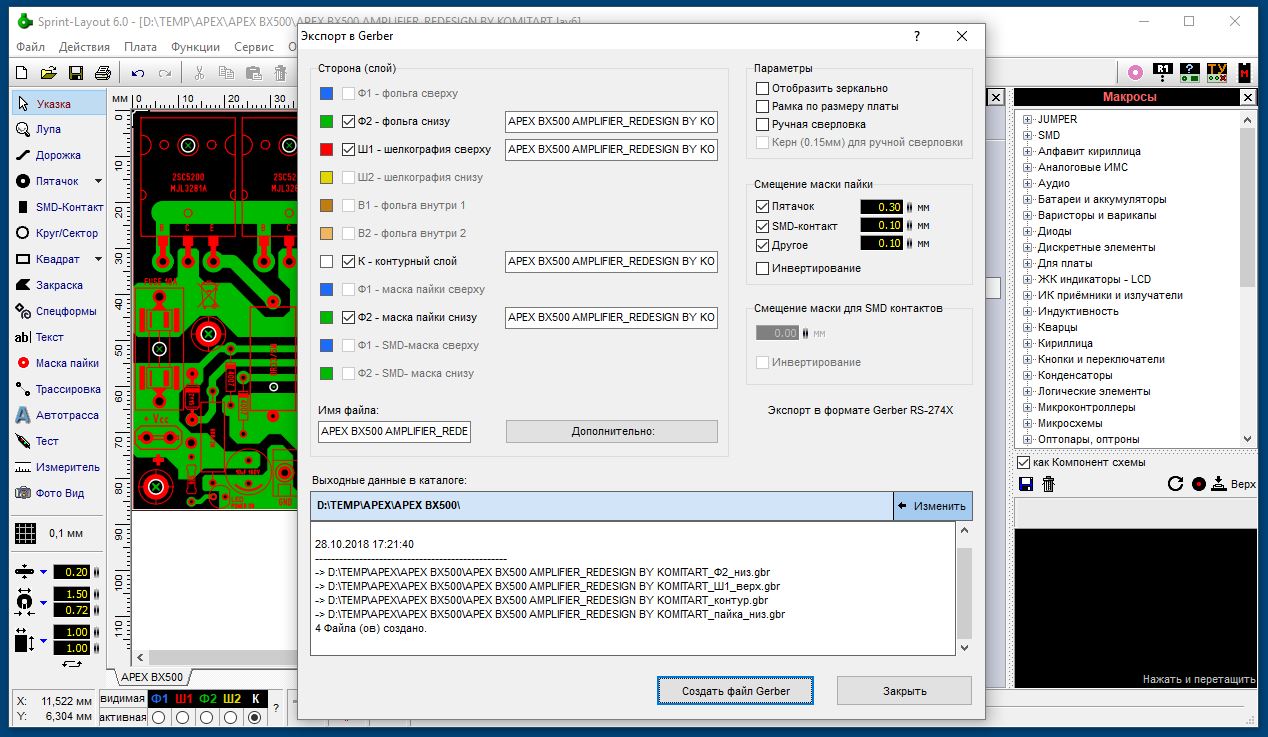
Task: Select the APEX BX500 board tab
Action: click(x=152, y=677)
